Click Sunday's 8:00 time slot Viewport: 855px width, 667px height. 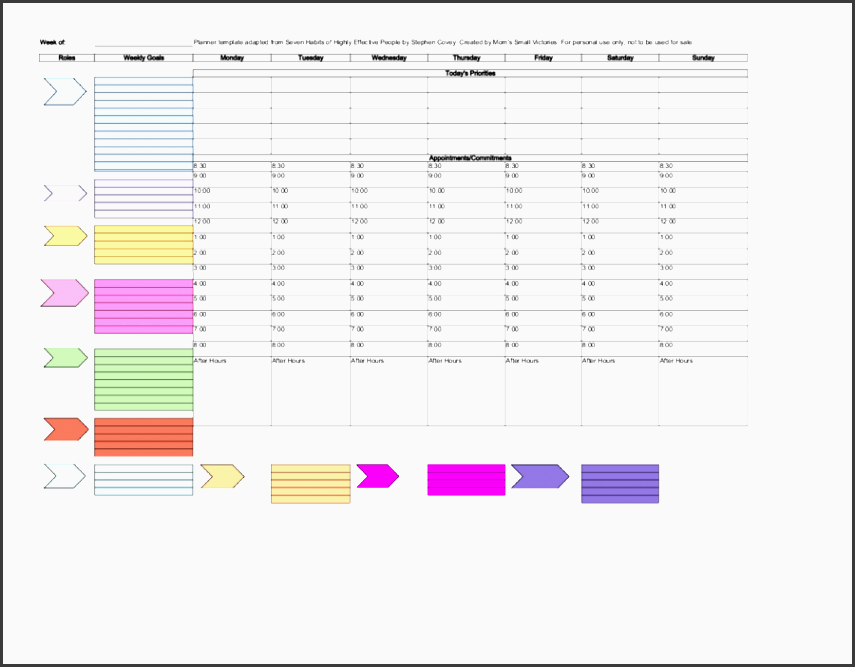point(703,348)
